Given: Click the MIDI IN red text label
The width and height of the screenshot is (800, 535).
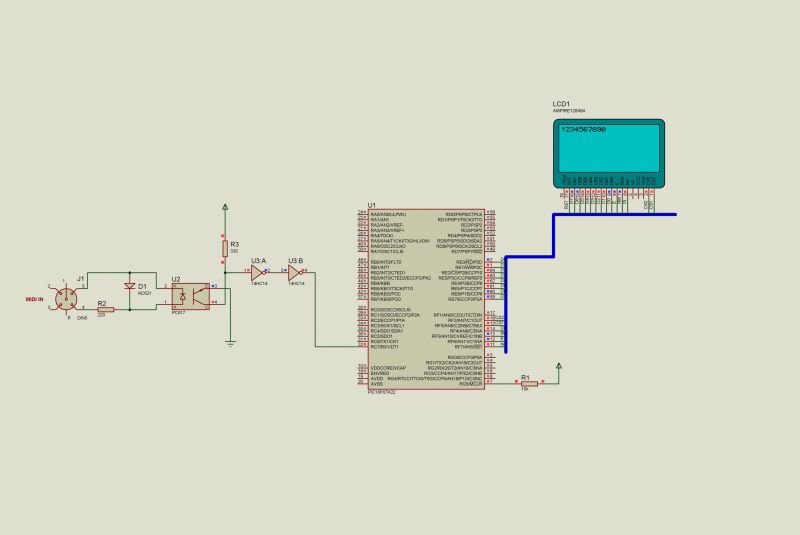Looking at the screenshot, I should click(36, 299).
